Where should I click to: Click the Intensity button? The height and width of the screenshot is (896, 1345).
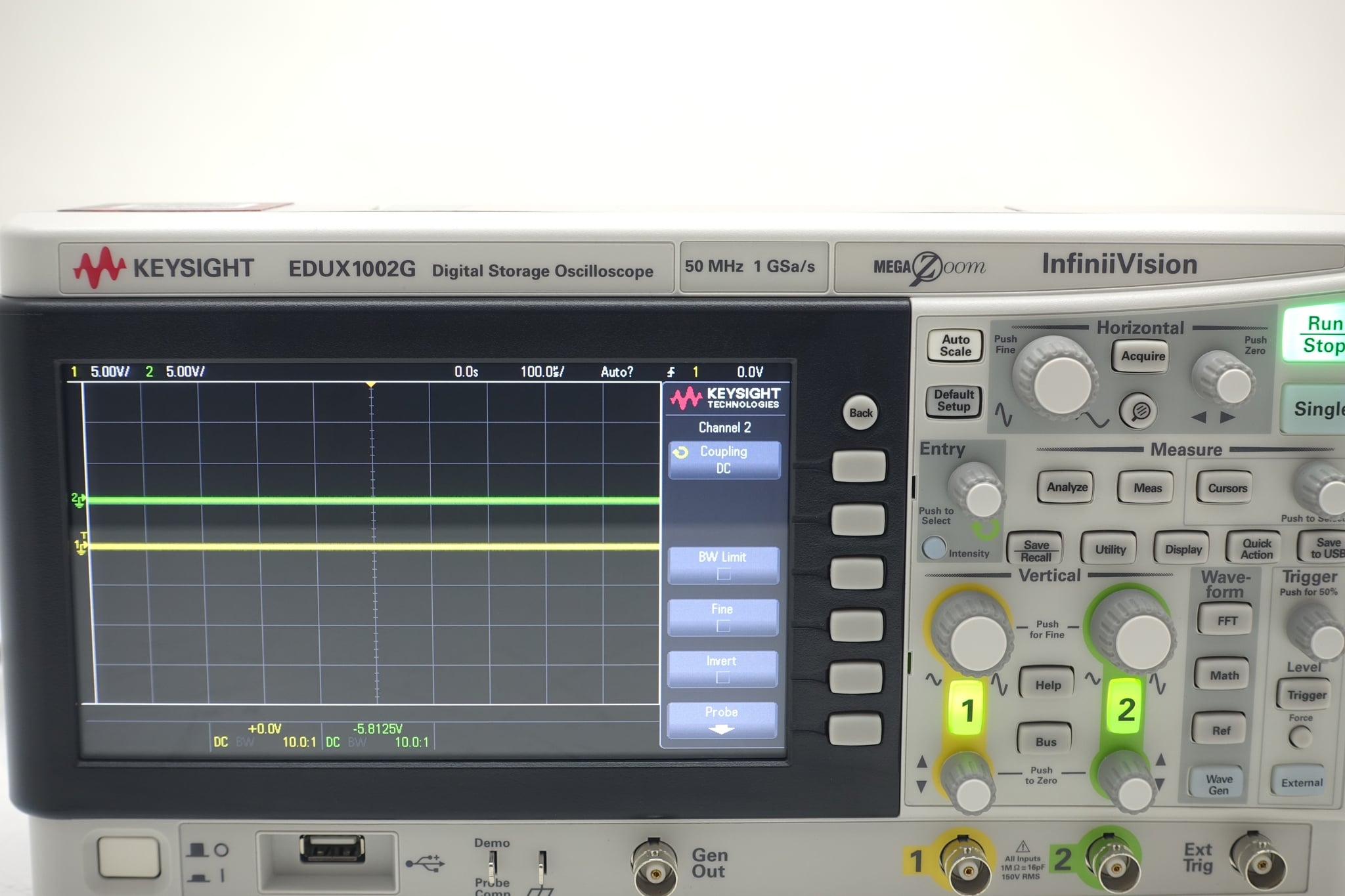click(934, 547)
